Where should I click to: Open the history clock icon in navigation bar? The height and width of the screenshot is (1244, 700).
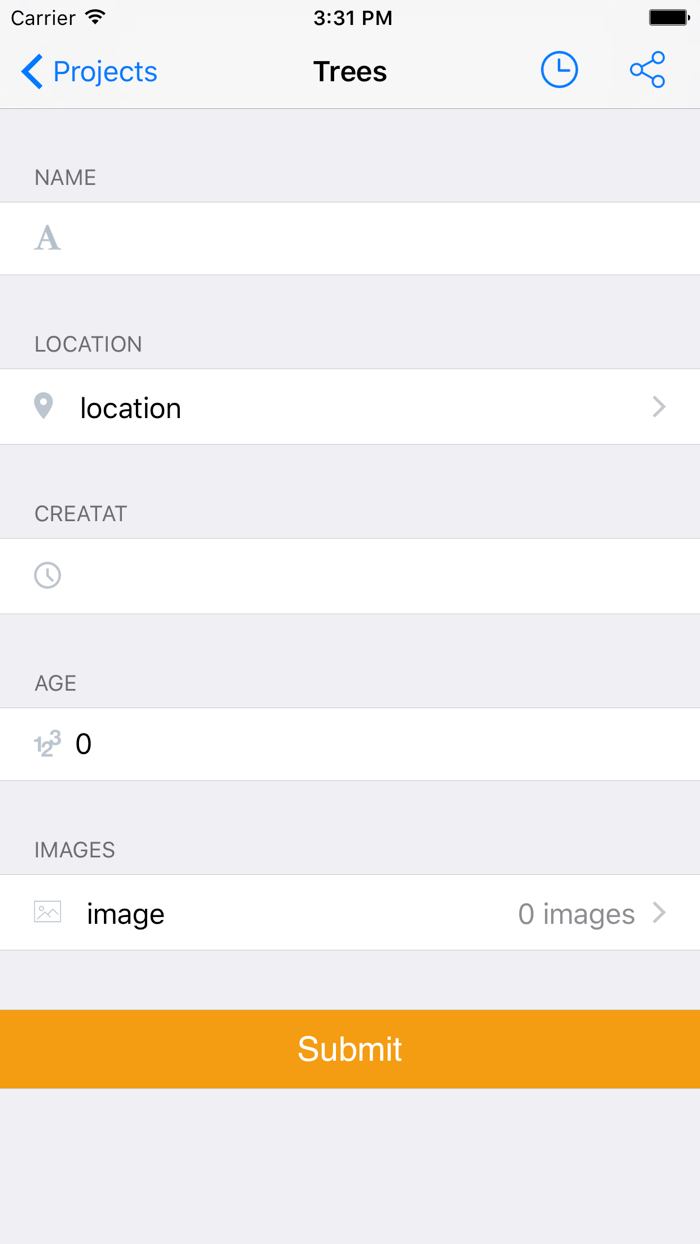[x=559, y=70]
